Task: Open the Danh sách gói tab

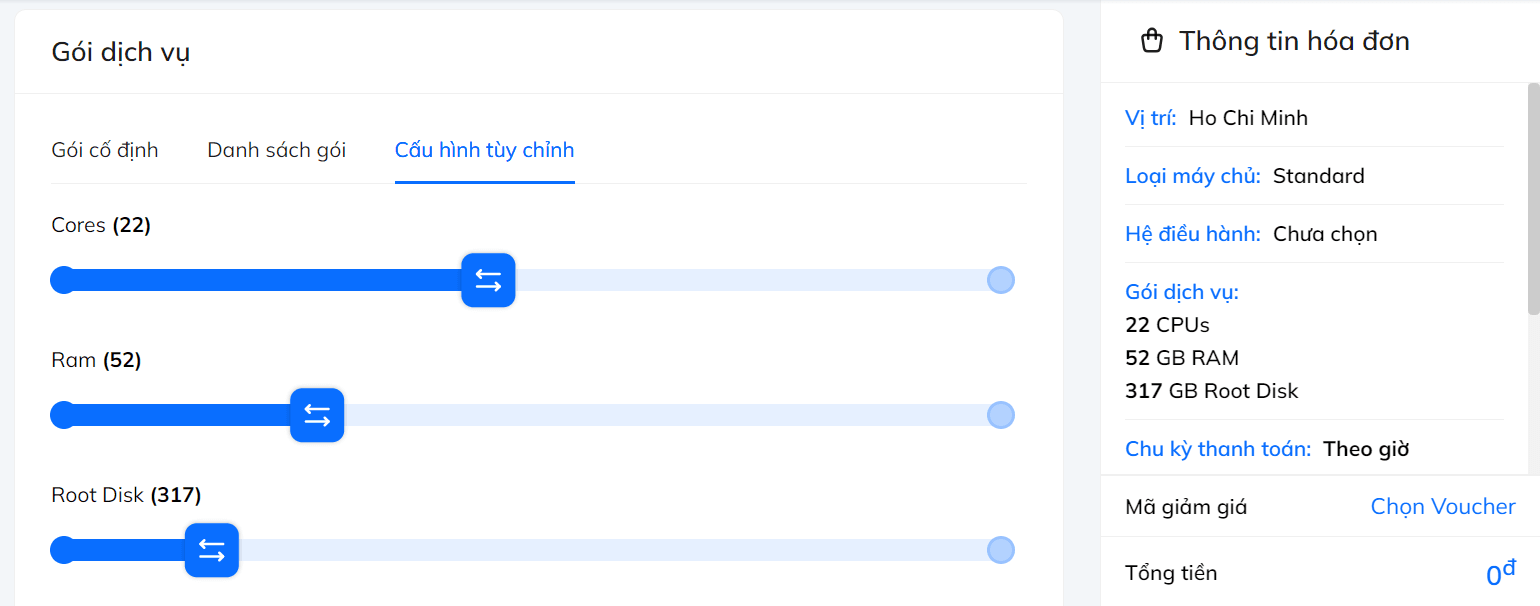Action: pos(277,150)
